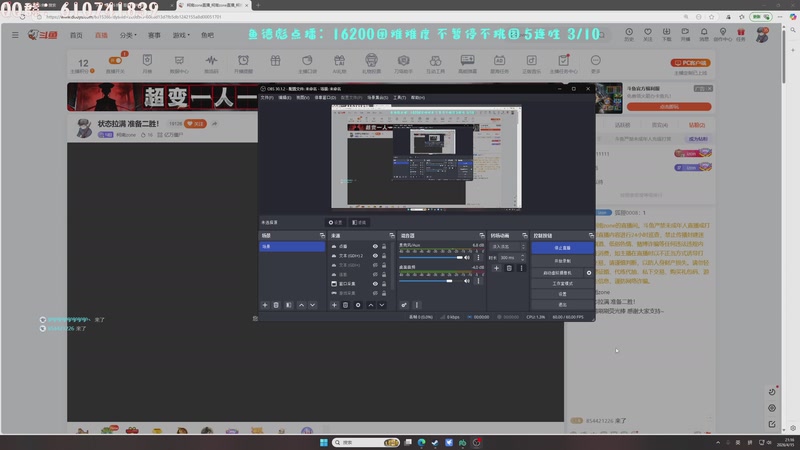
Task: Open Douyu 首页 home nav item
Action: click(x=76, y=35)
